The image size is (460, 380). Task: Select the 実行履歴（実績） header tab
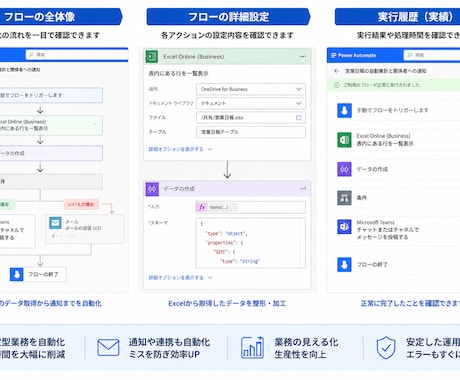tap(397, 17)
